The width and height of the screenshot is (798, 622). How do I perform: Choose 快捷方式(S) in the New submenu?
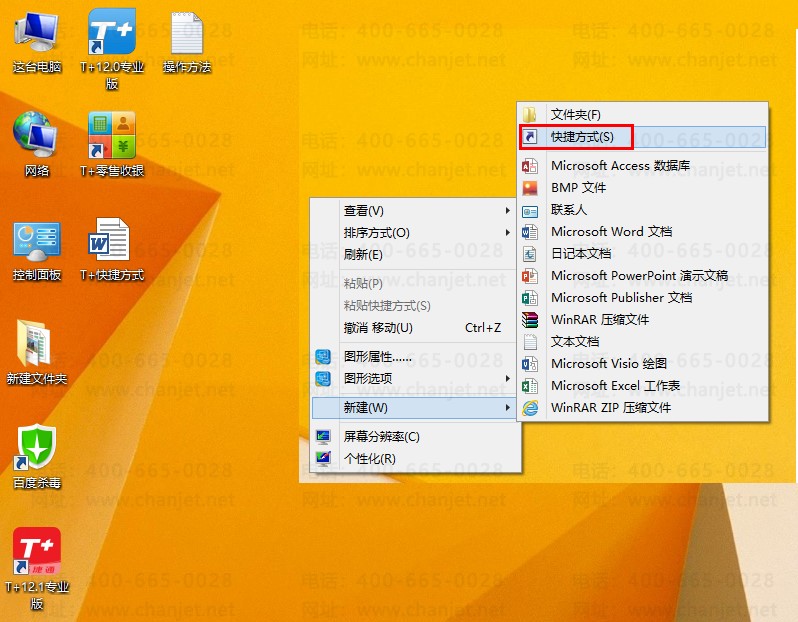(642, 137)
